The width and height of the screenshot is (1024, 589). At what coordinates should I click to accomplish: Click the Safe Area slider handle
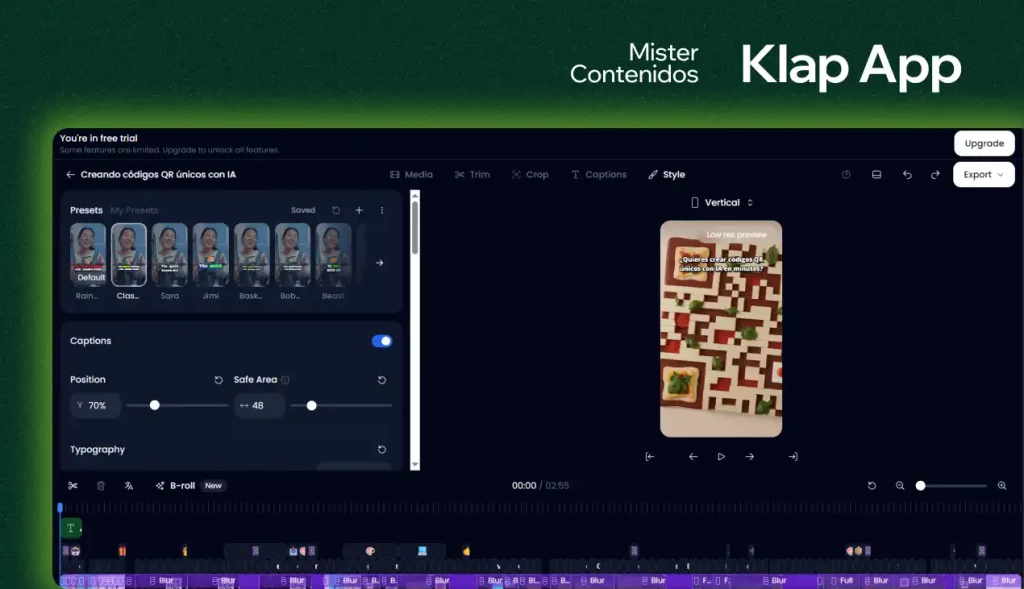pyautogui.click(x=312, y=406)
